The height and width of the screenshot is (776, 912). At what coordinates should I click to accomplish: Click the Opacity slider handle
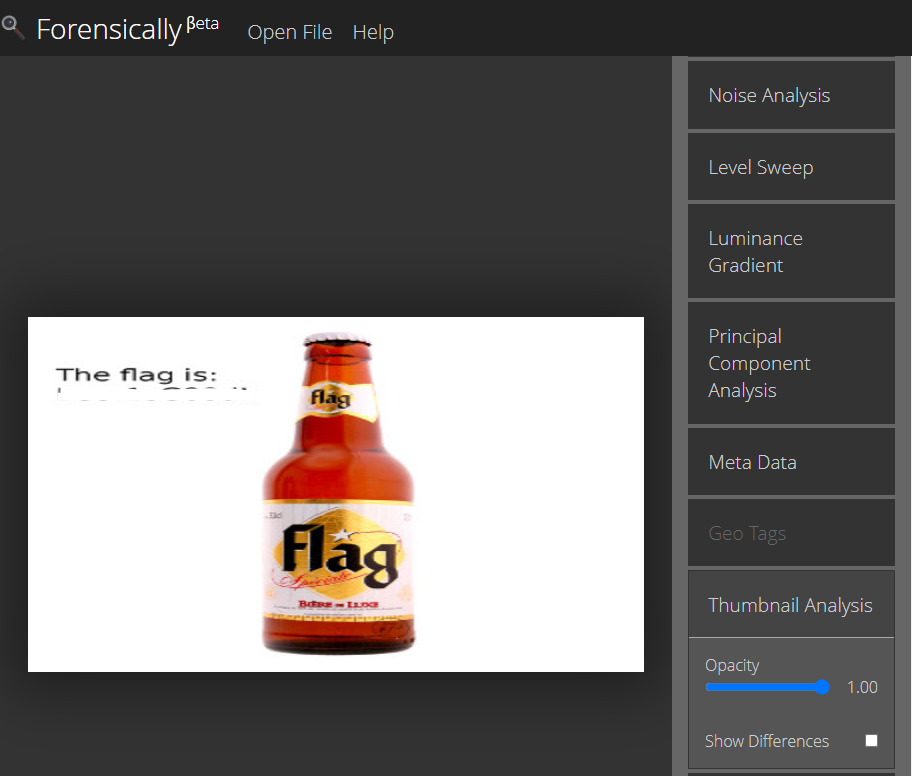click(x=822, y=687)
